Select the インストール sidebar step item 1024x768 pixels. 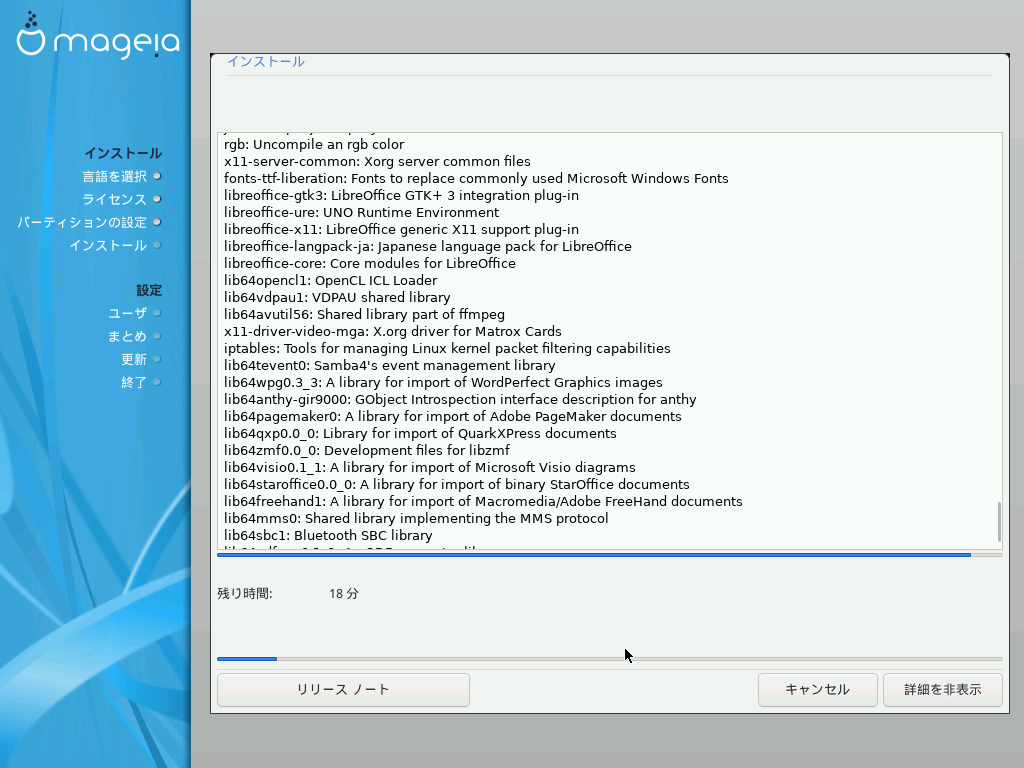coord(108,246)
